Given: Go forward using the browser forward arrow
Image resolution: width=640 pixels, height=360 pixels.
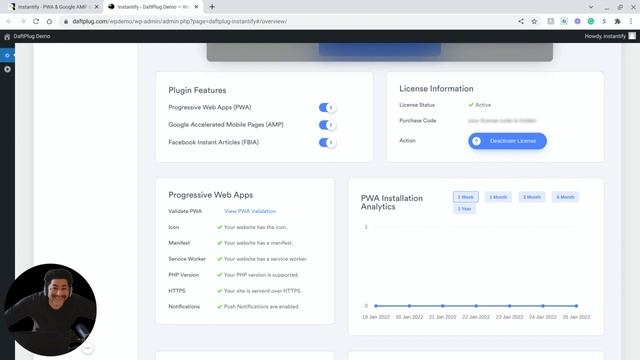Looking at the screenshot, I should [22, 21].
